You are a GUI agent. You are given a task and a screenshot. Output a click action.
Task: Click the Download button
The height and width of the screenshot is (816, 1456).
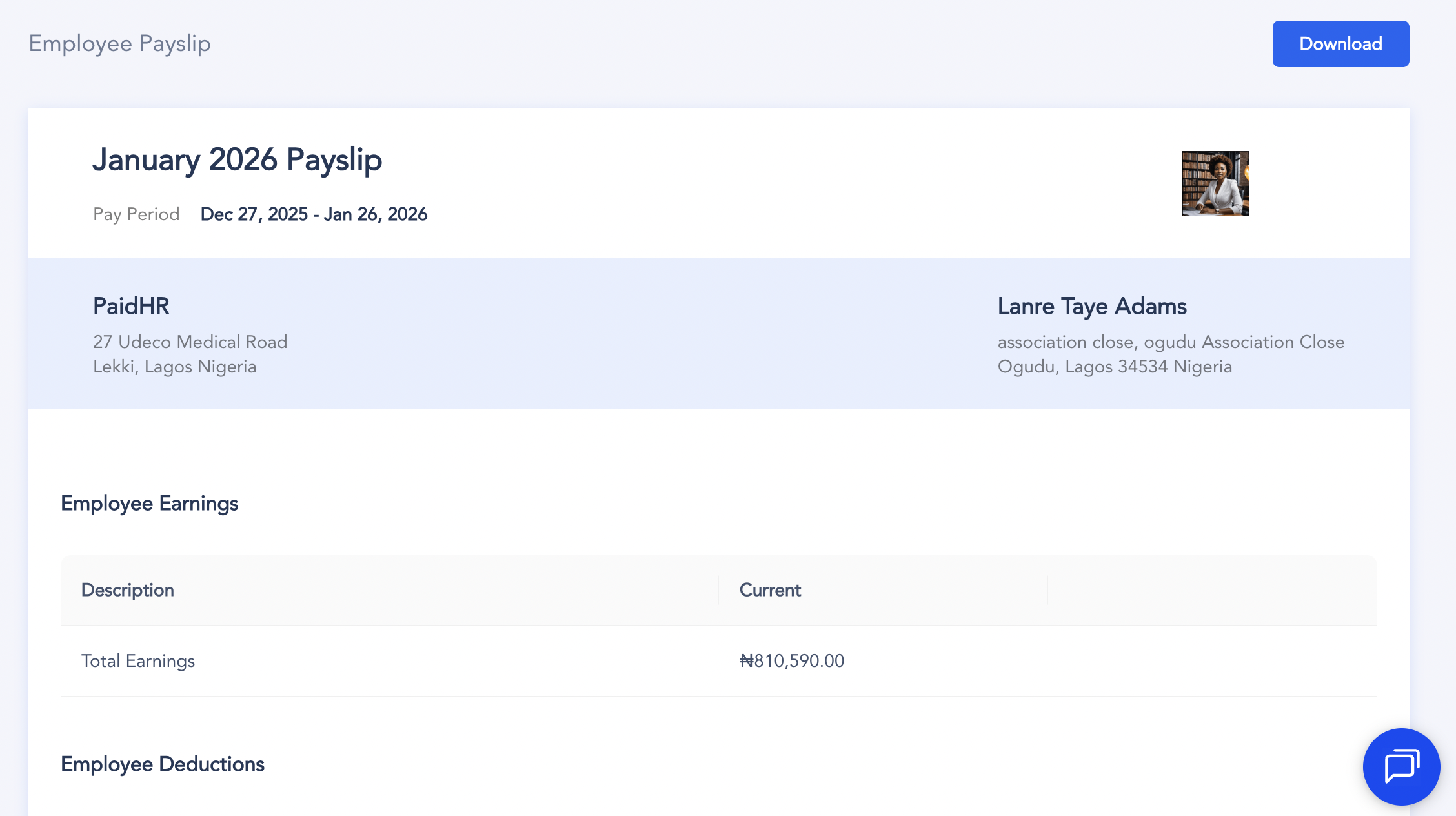tap(1340, 44)
